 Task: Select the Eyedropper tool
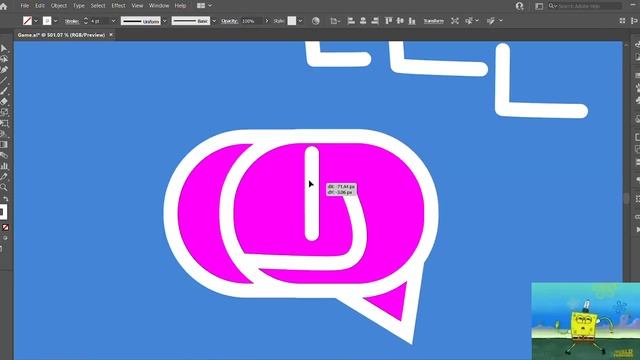pos(4,177)
